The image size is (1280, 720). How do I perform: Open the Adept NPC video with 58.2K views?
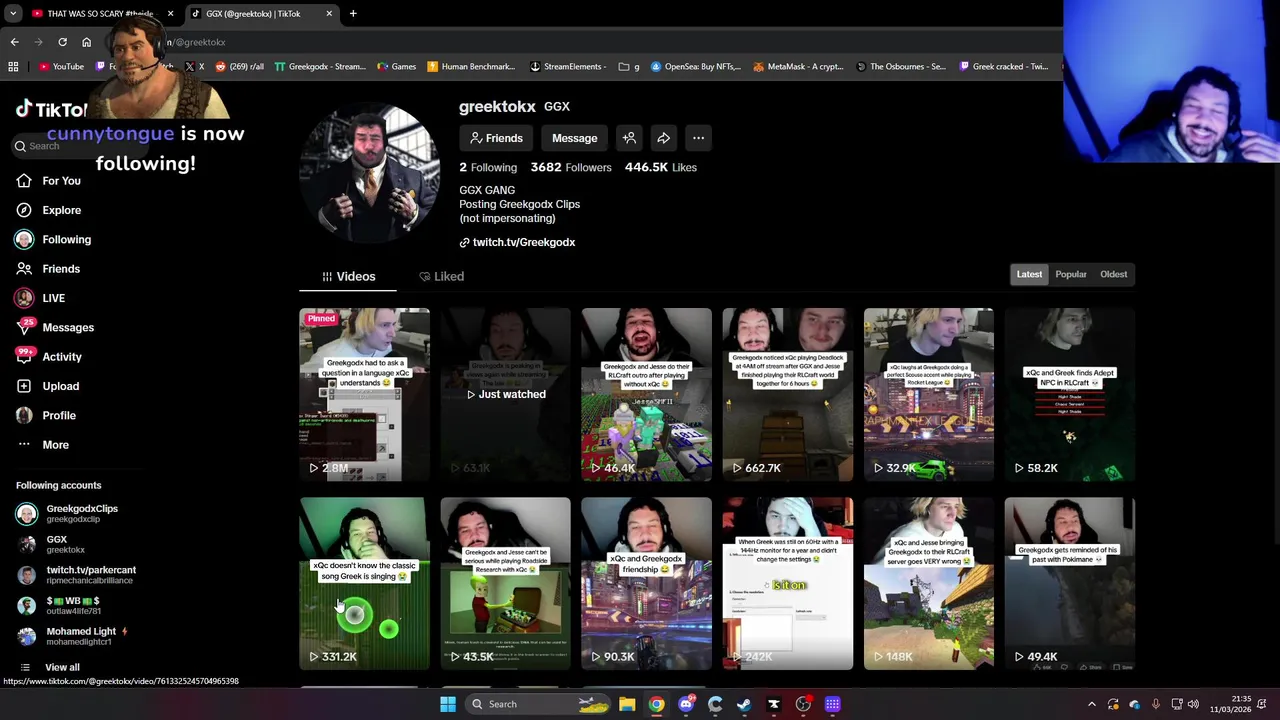point(1070,394)
